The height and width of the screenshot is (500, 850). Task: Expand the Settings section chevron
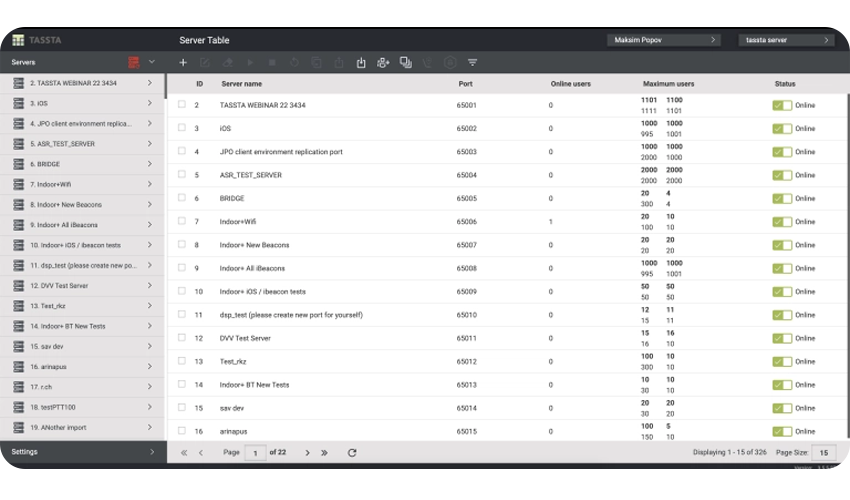click(x=152, y=452)
